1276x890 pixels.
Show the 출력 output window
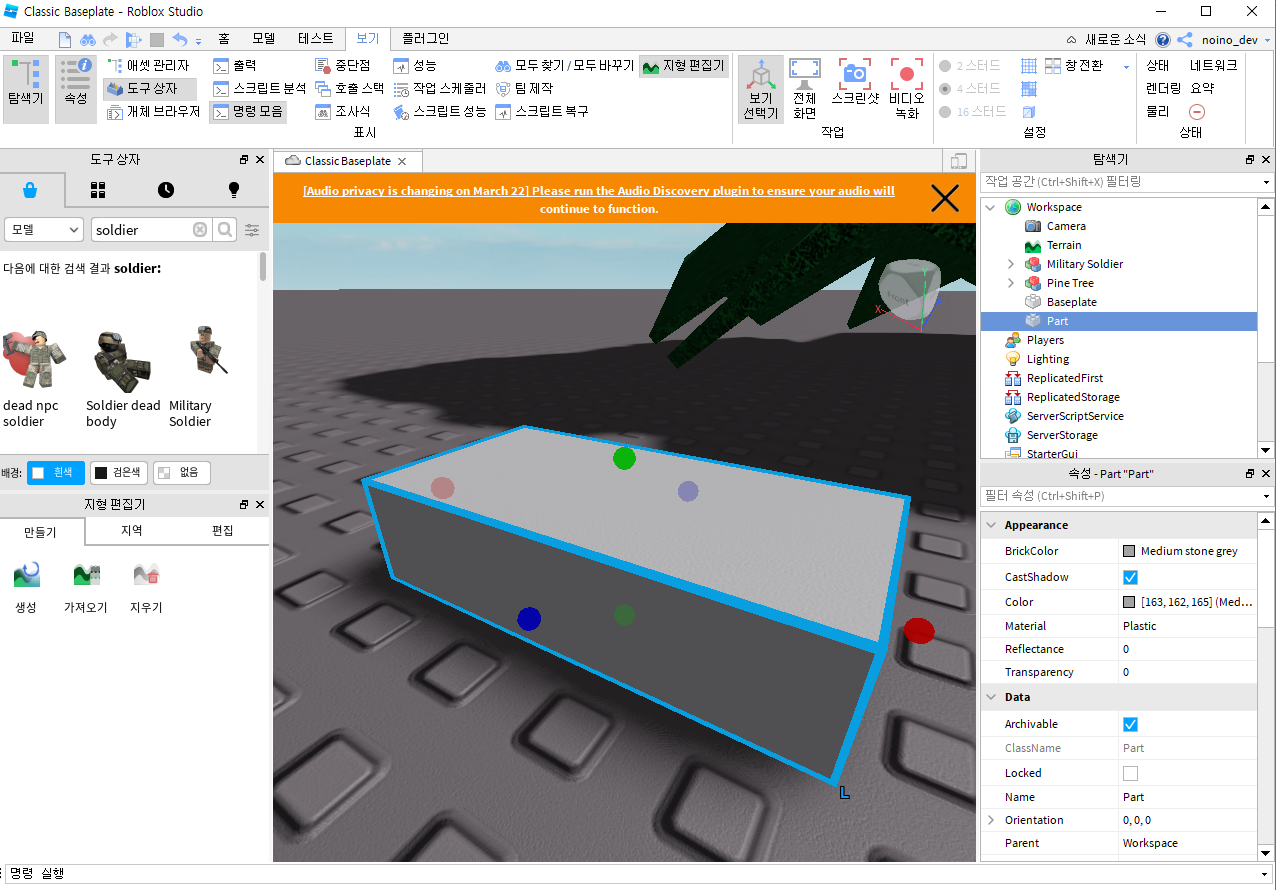tap(236, 66)
